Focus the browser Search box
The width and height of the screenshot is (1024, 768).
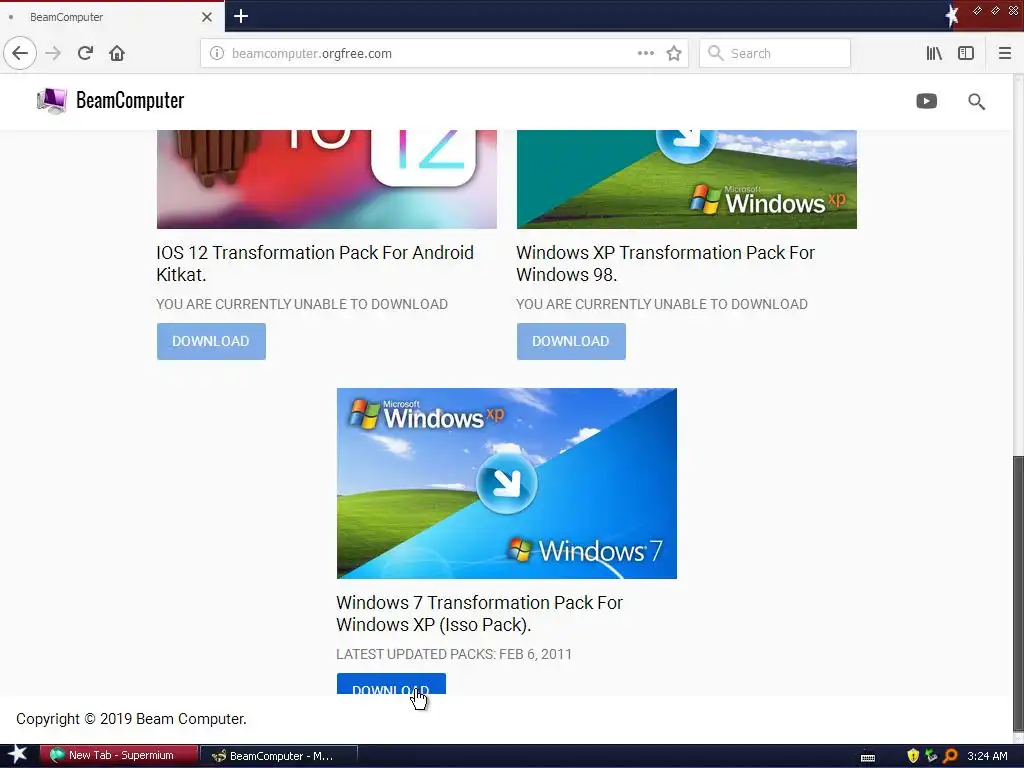point(775,54)
